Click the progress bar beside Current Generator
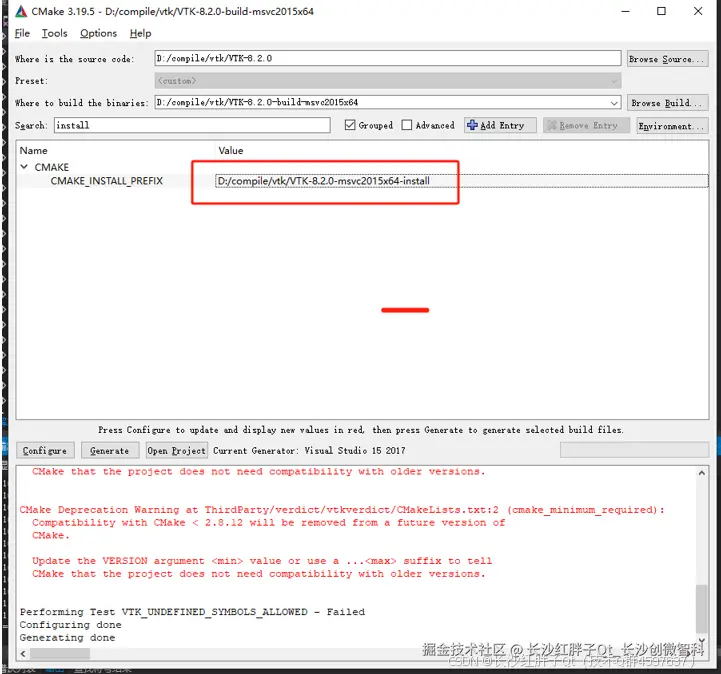 634,450
